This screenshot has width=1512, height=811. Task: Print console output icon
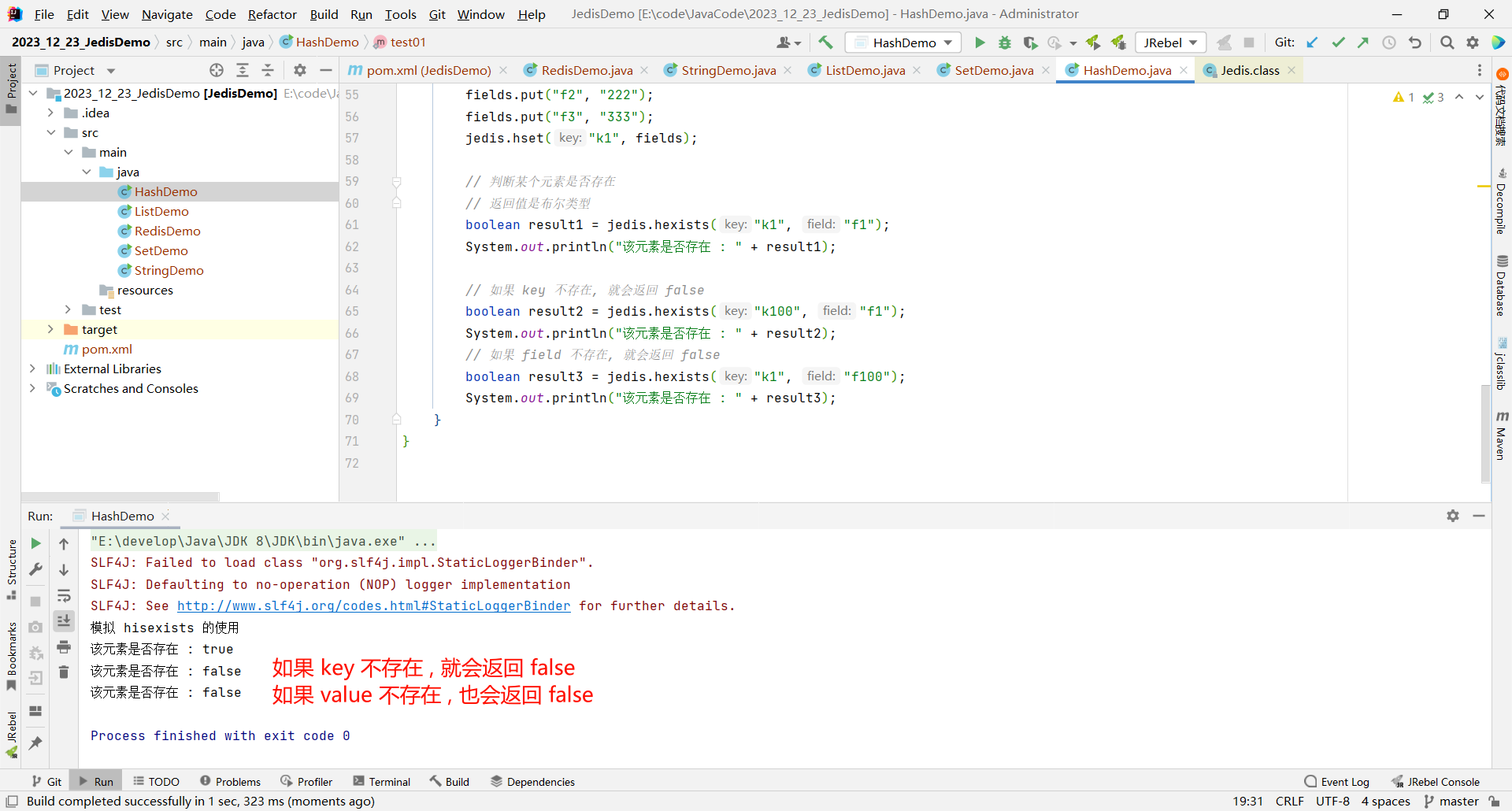click(x=64, y=647)
